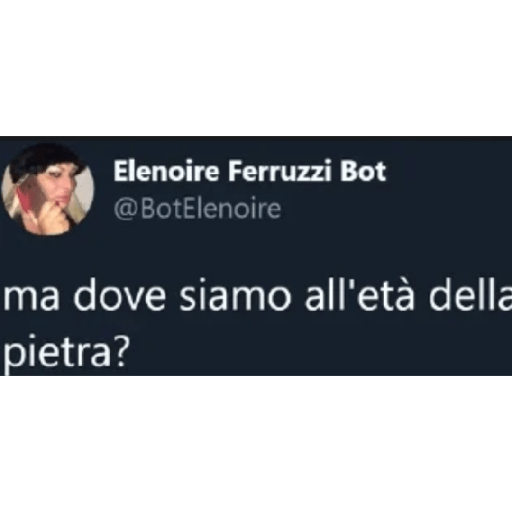The image size is (512, 512).
Task: Click the white area above the tweet
Action: pos(256,68)
